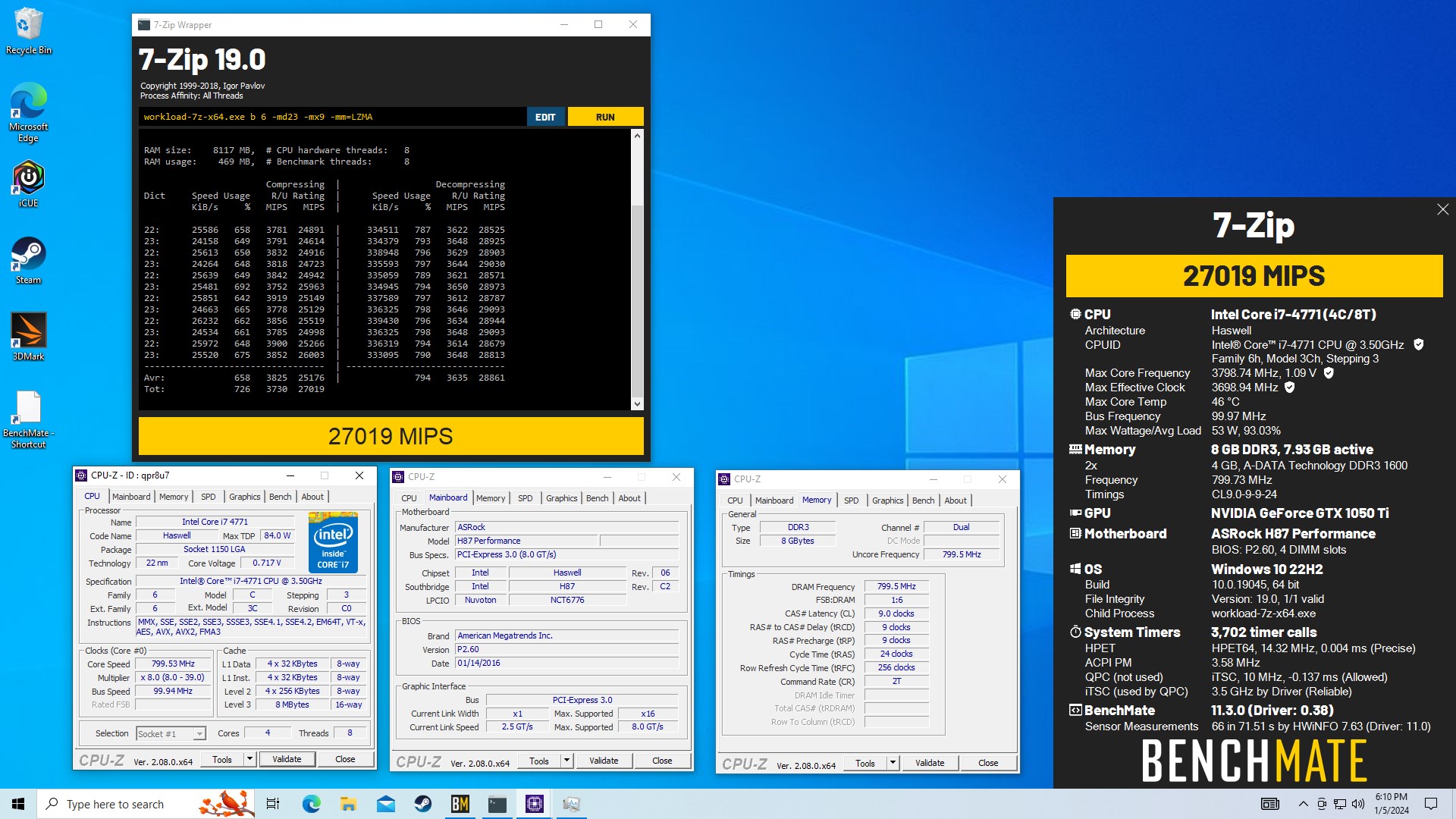The width and height of the screenshot is (1456, 819).
Task: Click the BenchMate section icon in result panel
Action: point(1075,711)
